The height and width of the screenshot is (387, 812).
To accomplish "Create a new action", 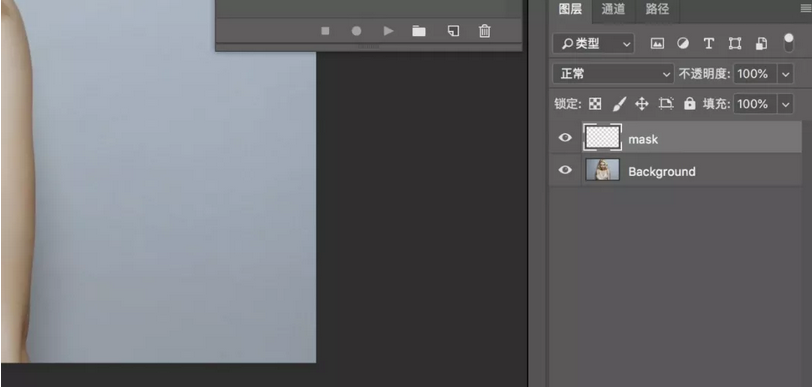I will [453, 31].
